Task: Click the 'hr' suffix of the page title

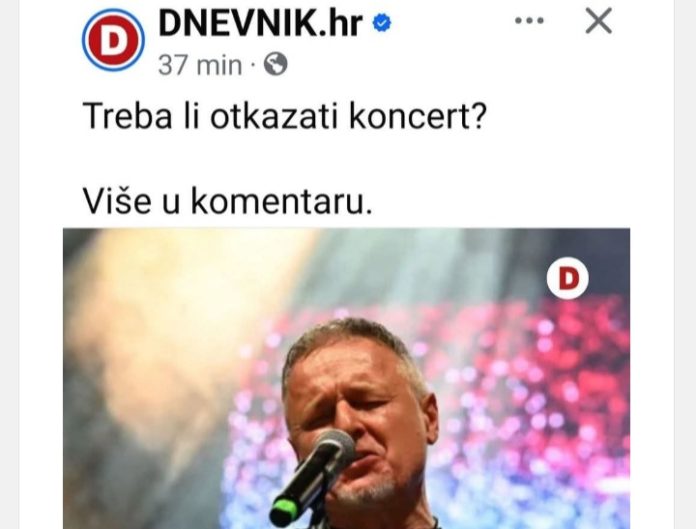Action: [x=346, y=23]
